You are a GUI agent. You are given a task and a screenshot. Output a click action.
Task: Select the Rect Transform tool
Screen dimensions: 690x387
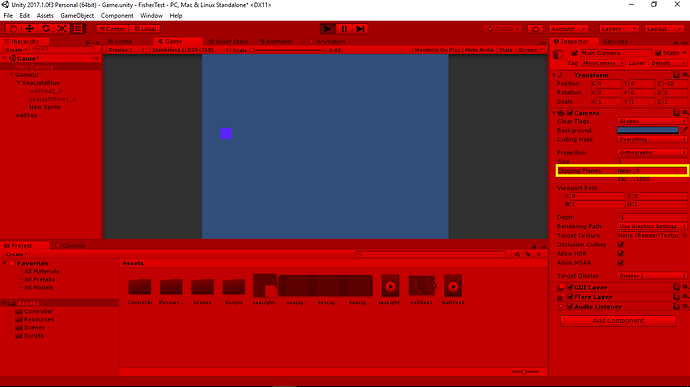[x=78, y=29]
